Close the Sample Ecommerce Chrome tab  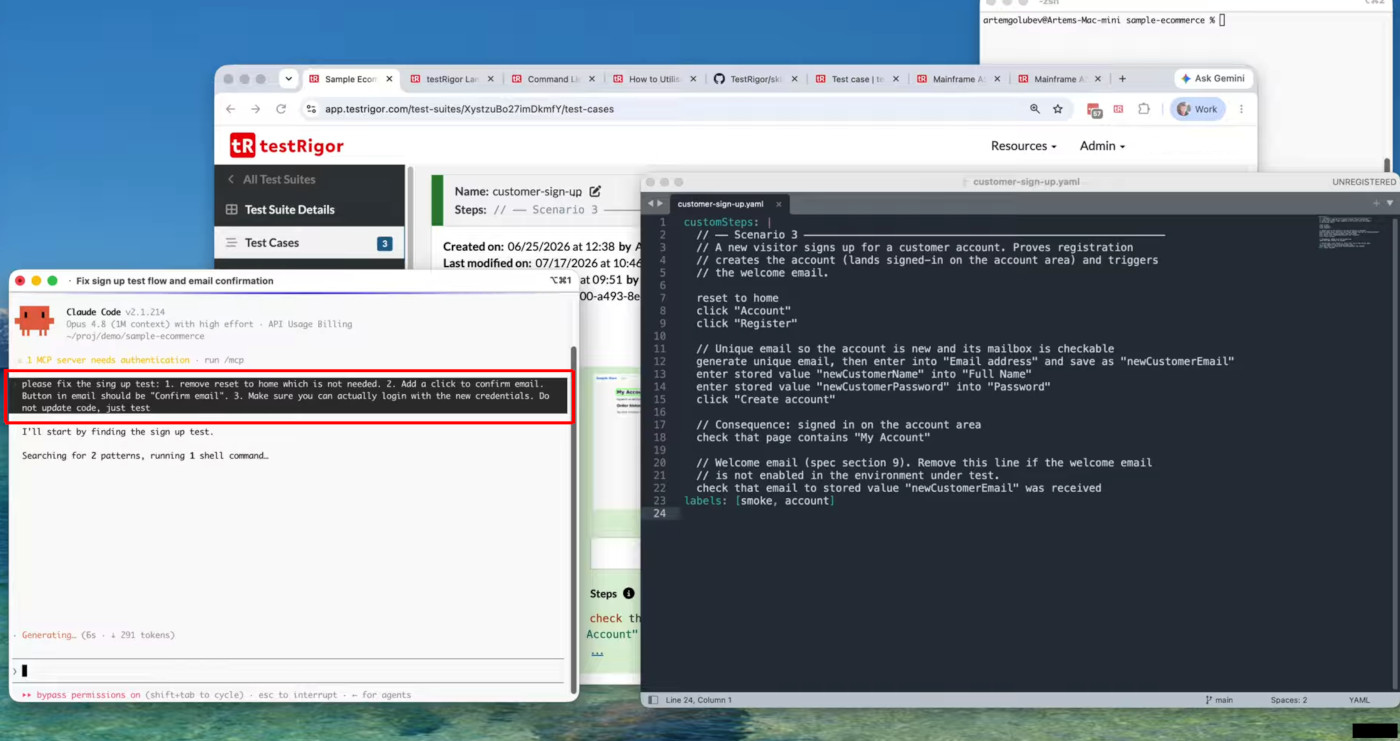tap(389, 79)
